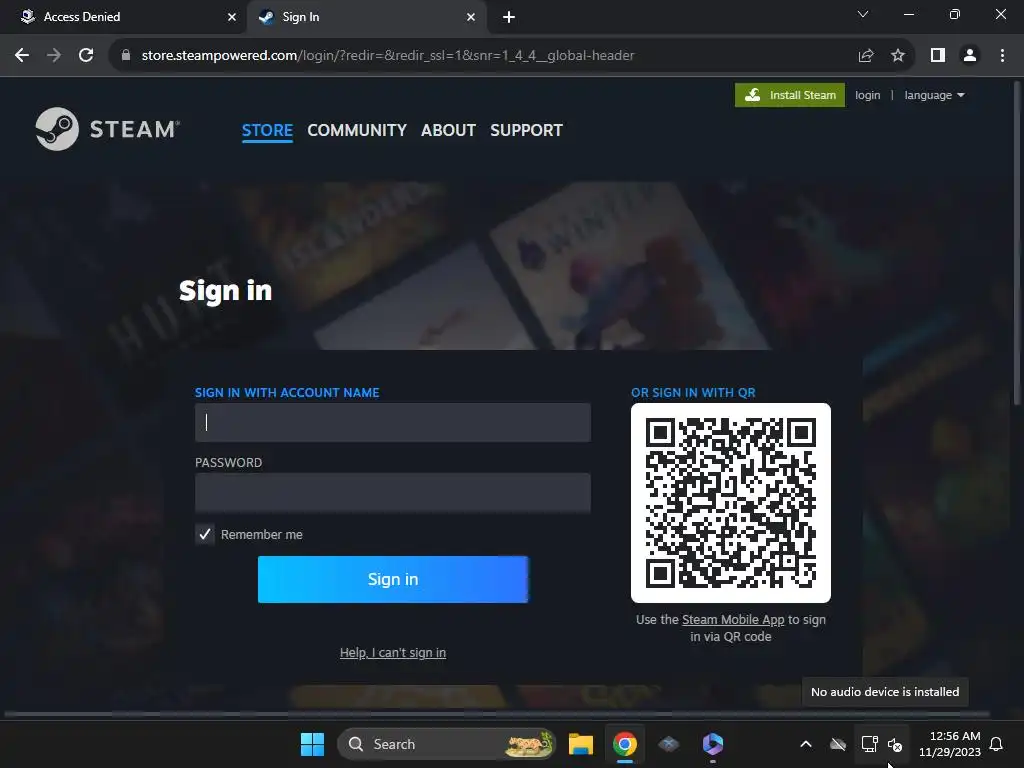The height and width of the screenshot is (768, 1024).
Task: Click the browser address bar URL
Action: 388,56
